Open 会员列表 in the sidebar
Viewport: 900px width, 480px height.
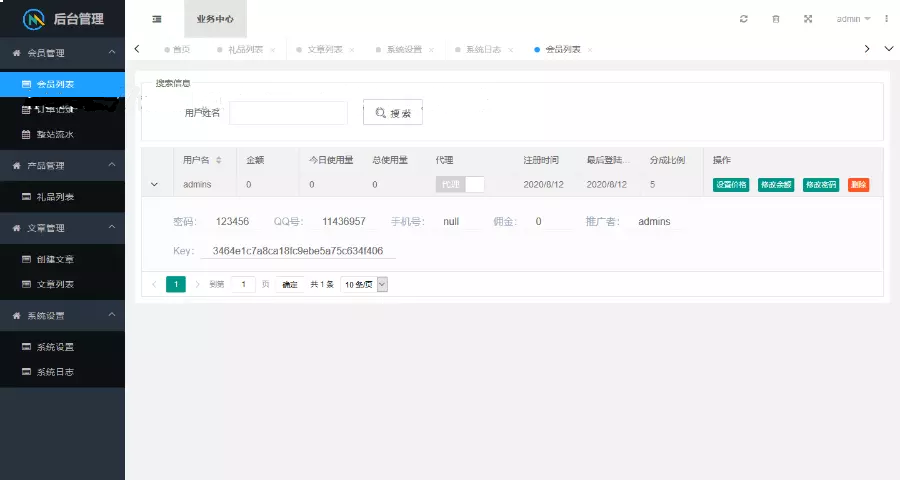point(62,84)
